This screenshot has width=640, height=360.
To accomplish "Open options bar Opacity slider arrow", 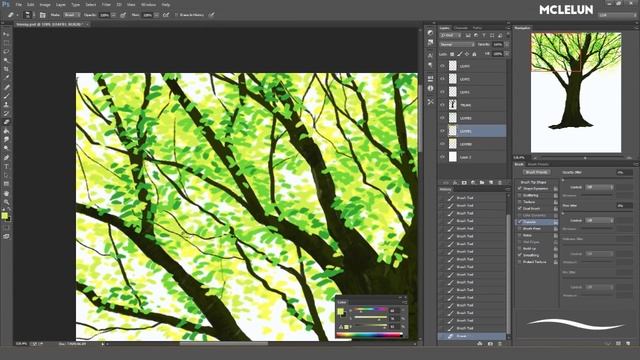I will 113,15.
